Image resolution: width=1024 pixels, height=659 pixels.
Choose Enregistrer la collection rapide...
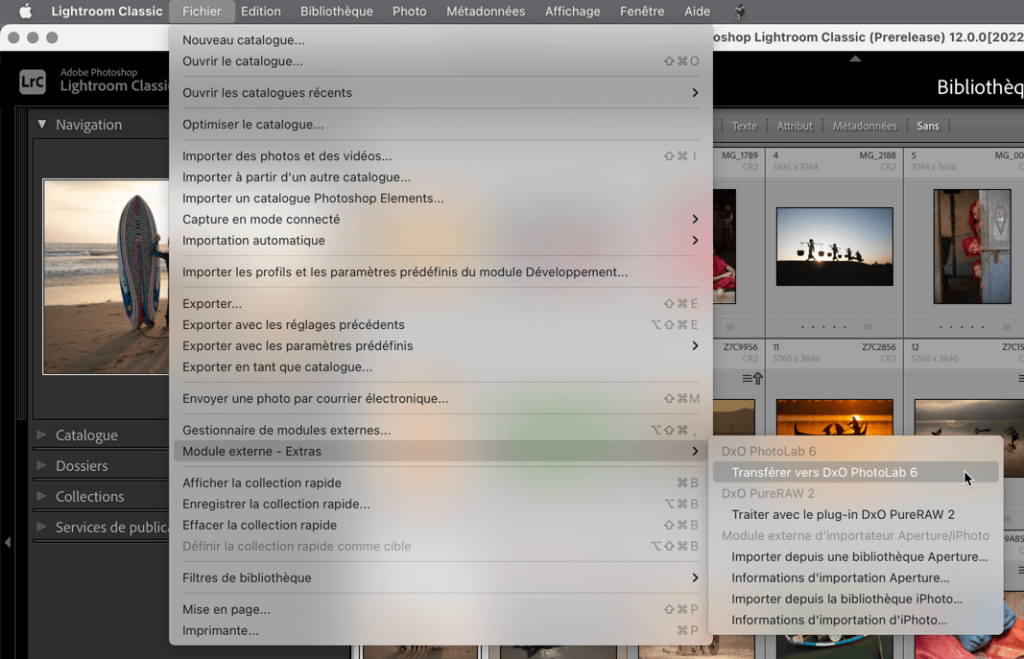coord(440,504)
